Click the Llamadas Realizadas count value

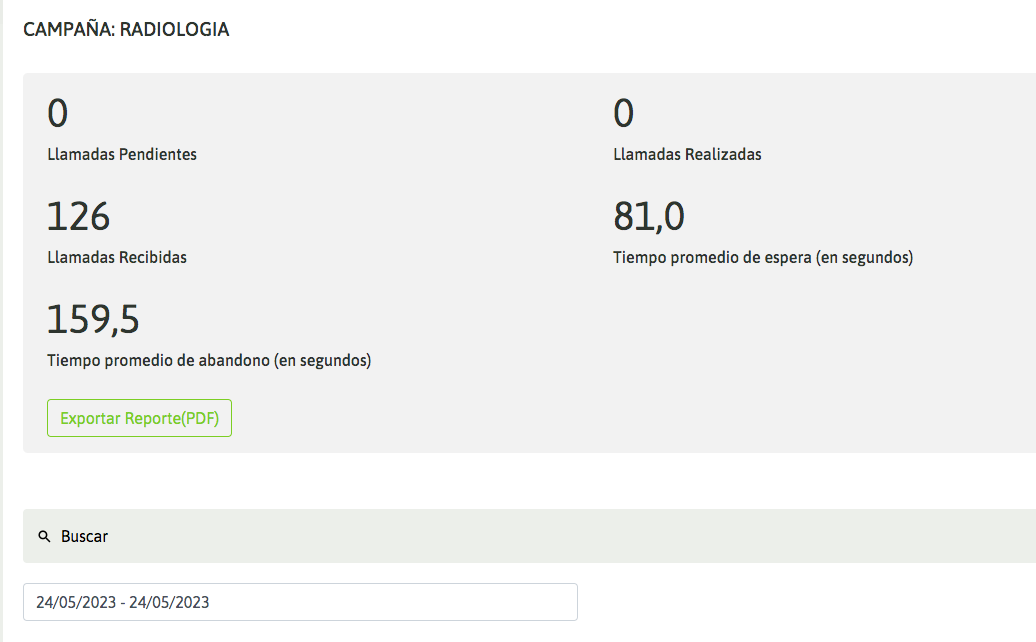tap(623, 114)
